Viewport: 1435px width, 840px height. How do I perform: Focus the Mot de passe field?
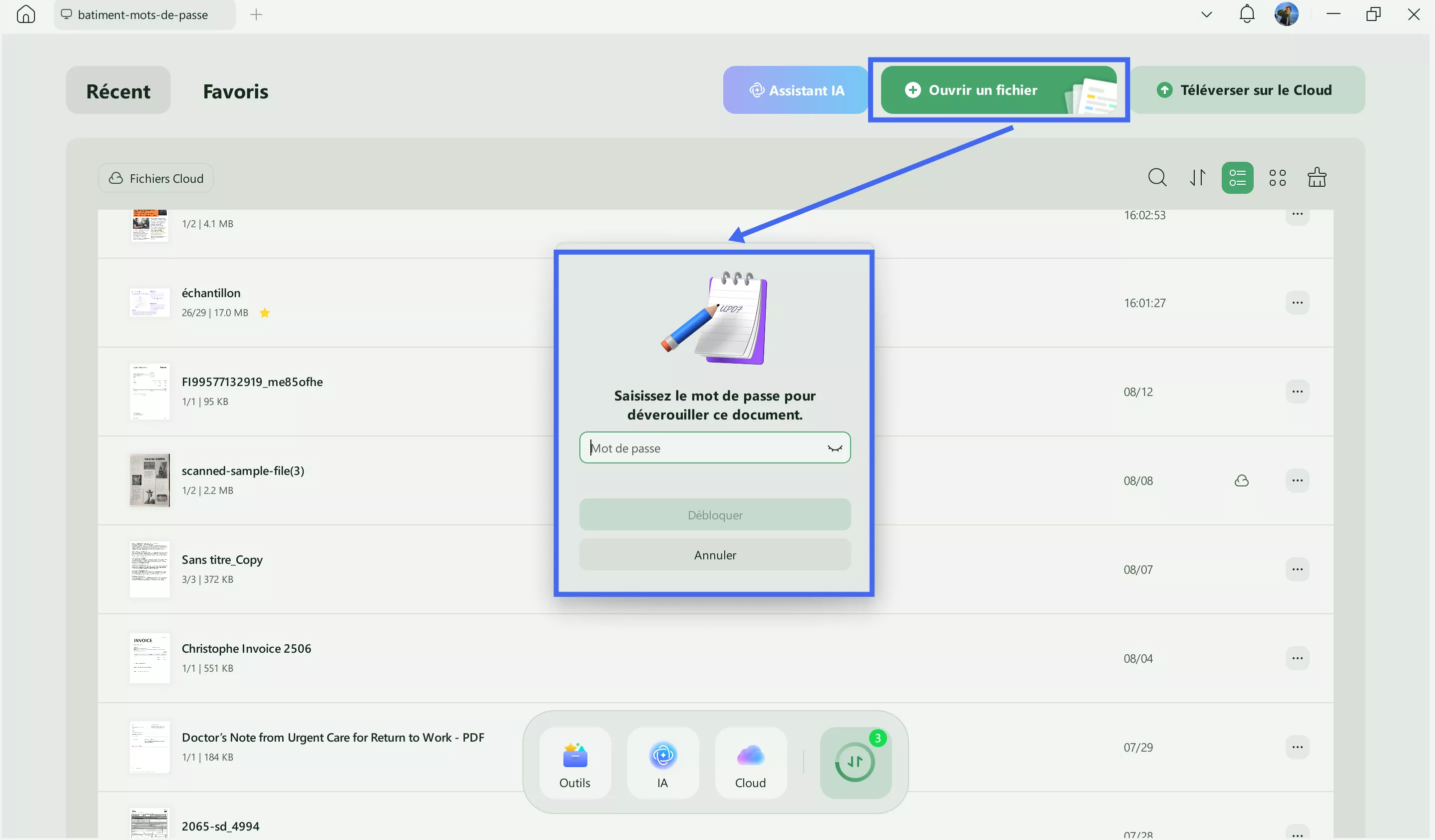[x=703, y=448]
